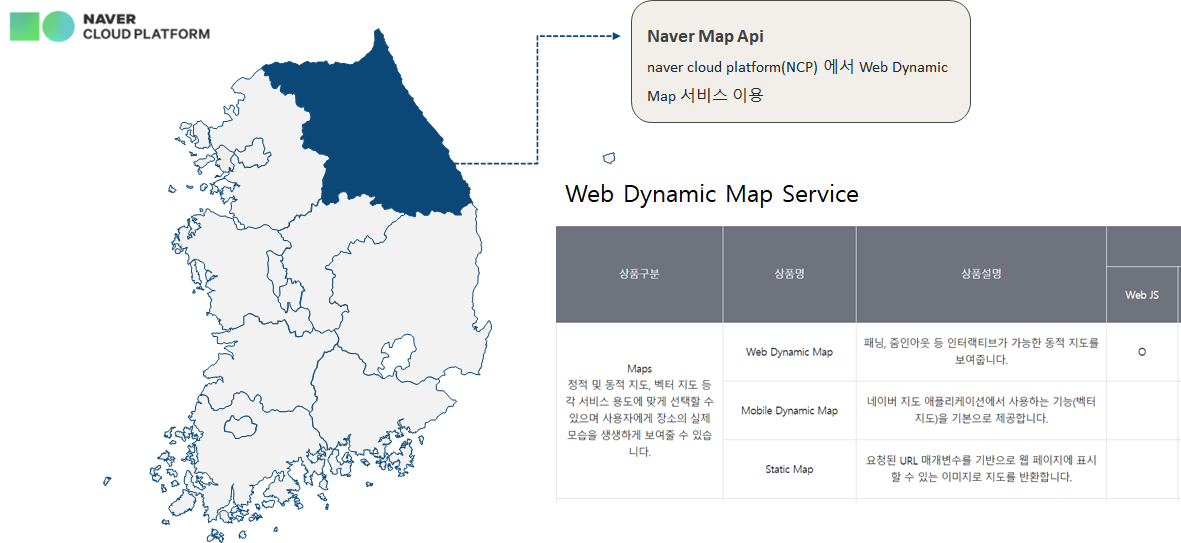Click the Naver Cloud Platform logo
Viewport: 1181px width, 543px height.
(x=110, y=26)
